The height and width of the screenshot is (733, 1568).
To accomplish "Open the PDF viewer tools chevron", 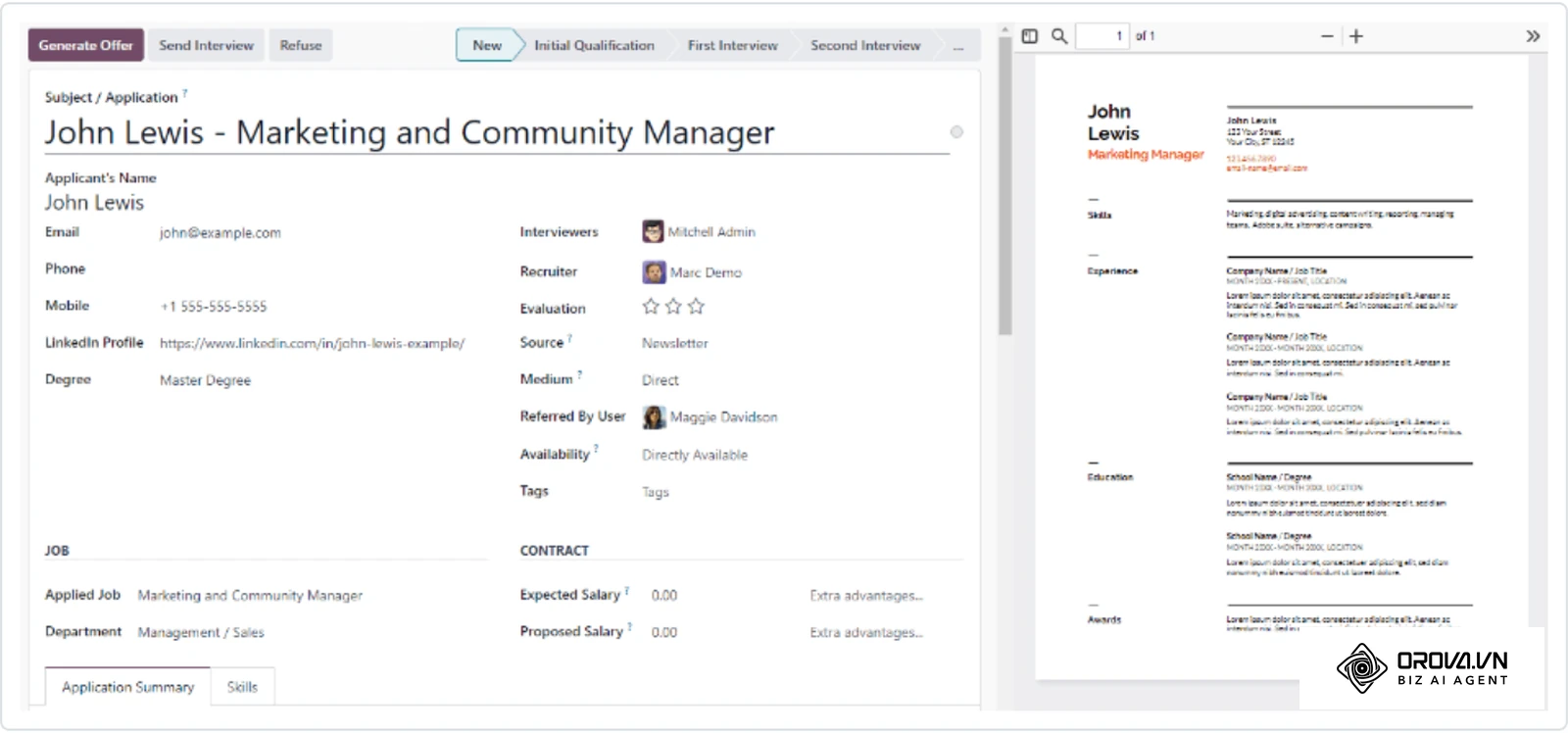I will [x=1533, y=36].
